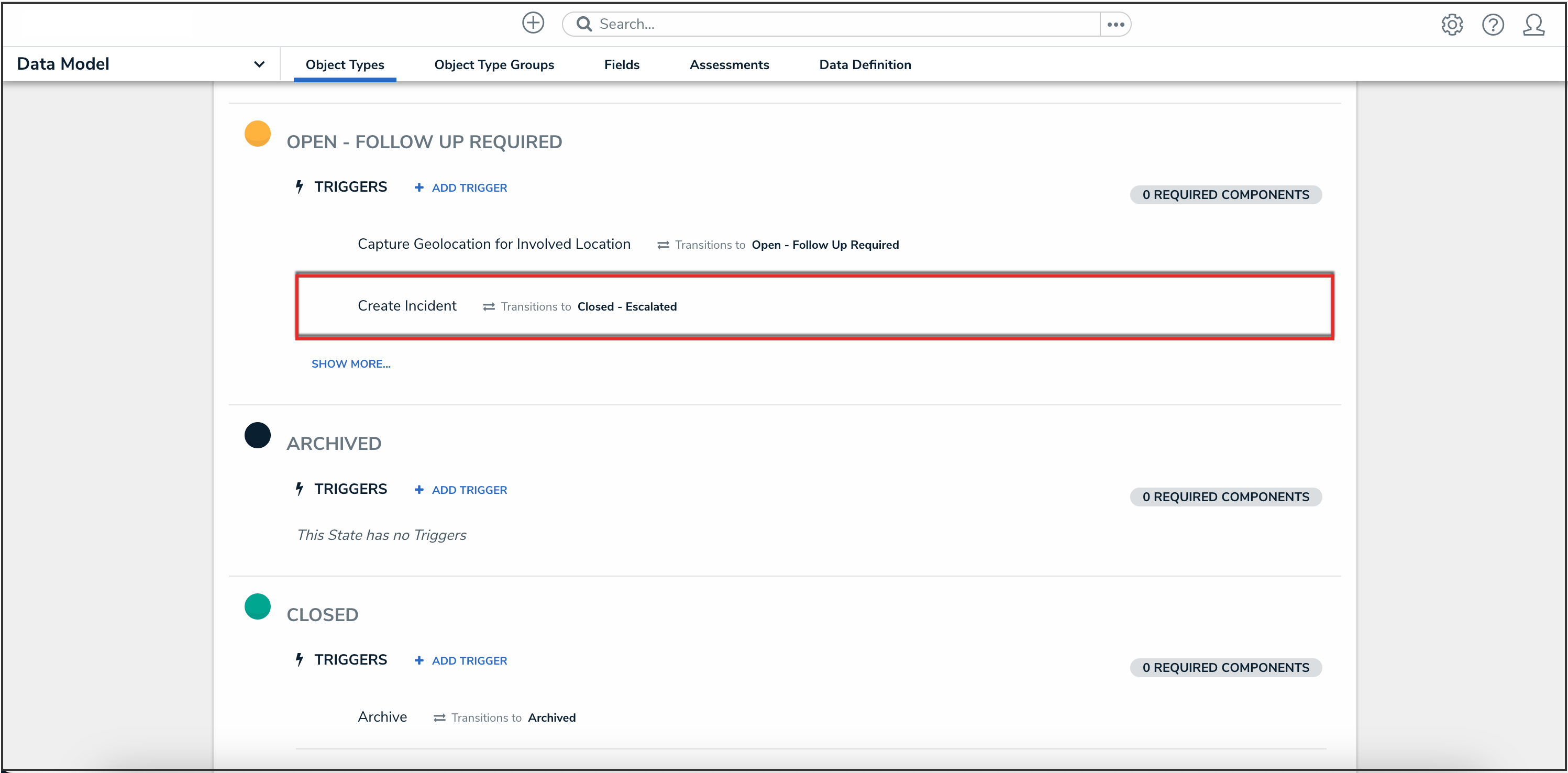Click the search magnifier icon
The image size is (1568, 773).
click(x=584, y=24)
